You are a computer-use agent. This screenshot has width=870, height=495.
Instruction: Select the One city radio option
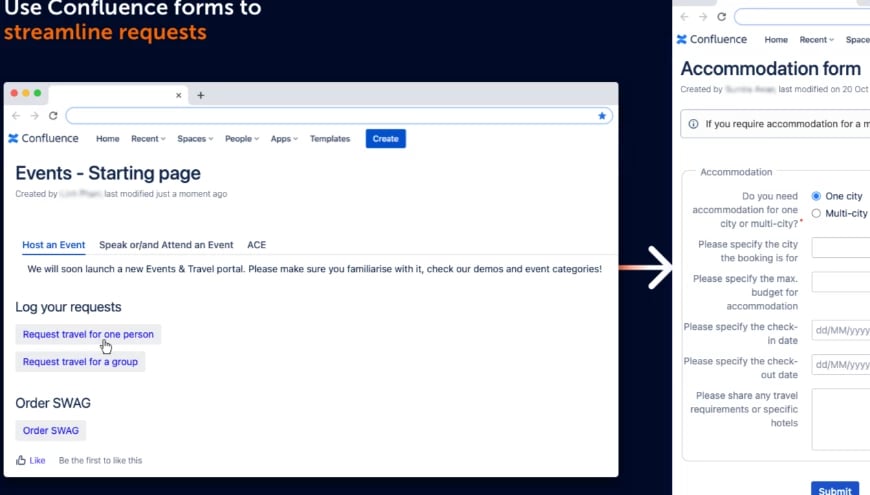[x=816, y=196]
